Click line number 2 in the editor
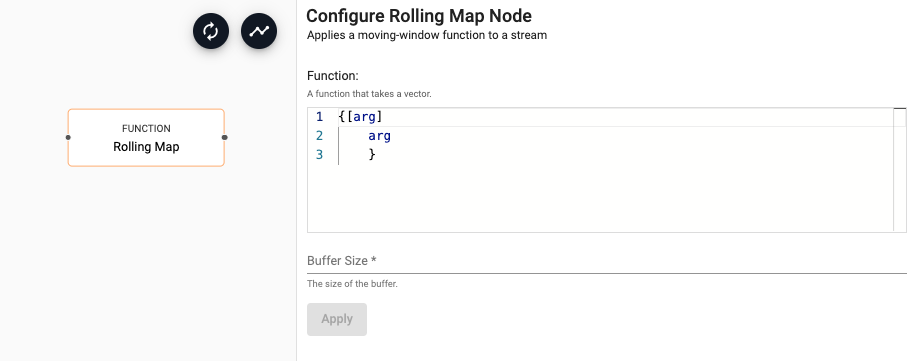 319,136
